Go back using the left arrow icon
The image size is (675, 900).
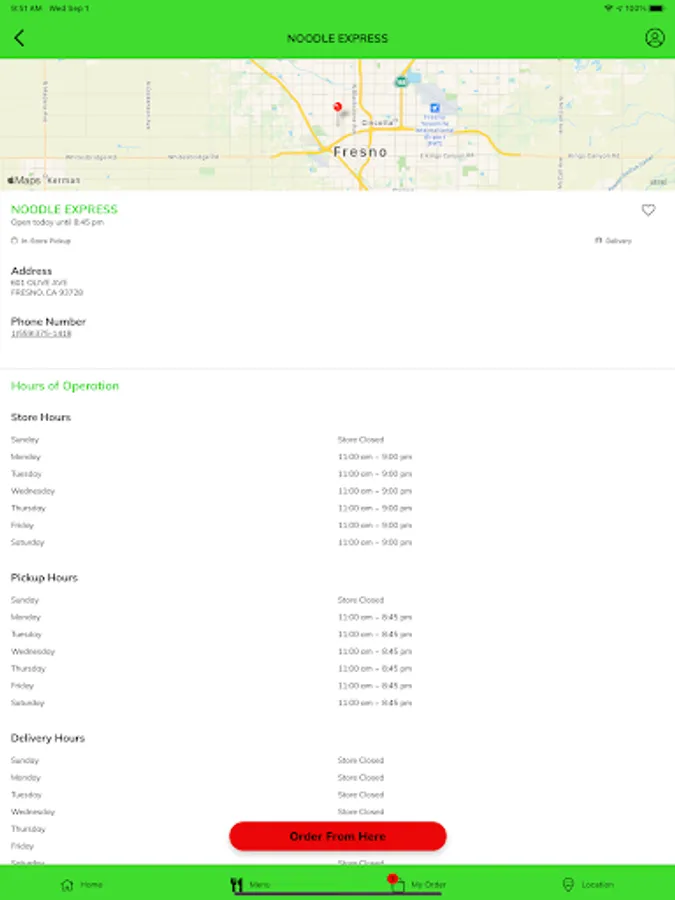pos(19,38)
